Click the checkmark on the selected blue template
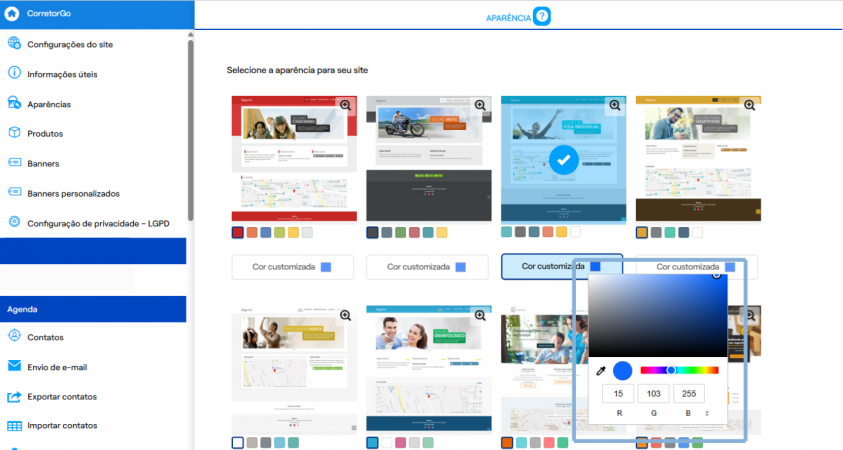This screenshot has height=450, width=843. pyautogui.click(x=563, y=160)
